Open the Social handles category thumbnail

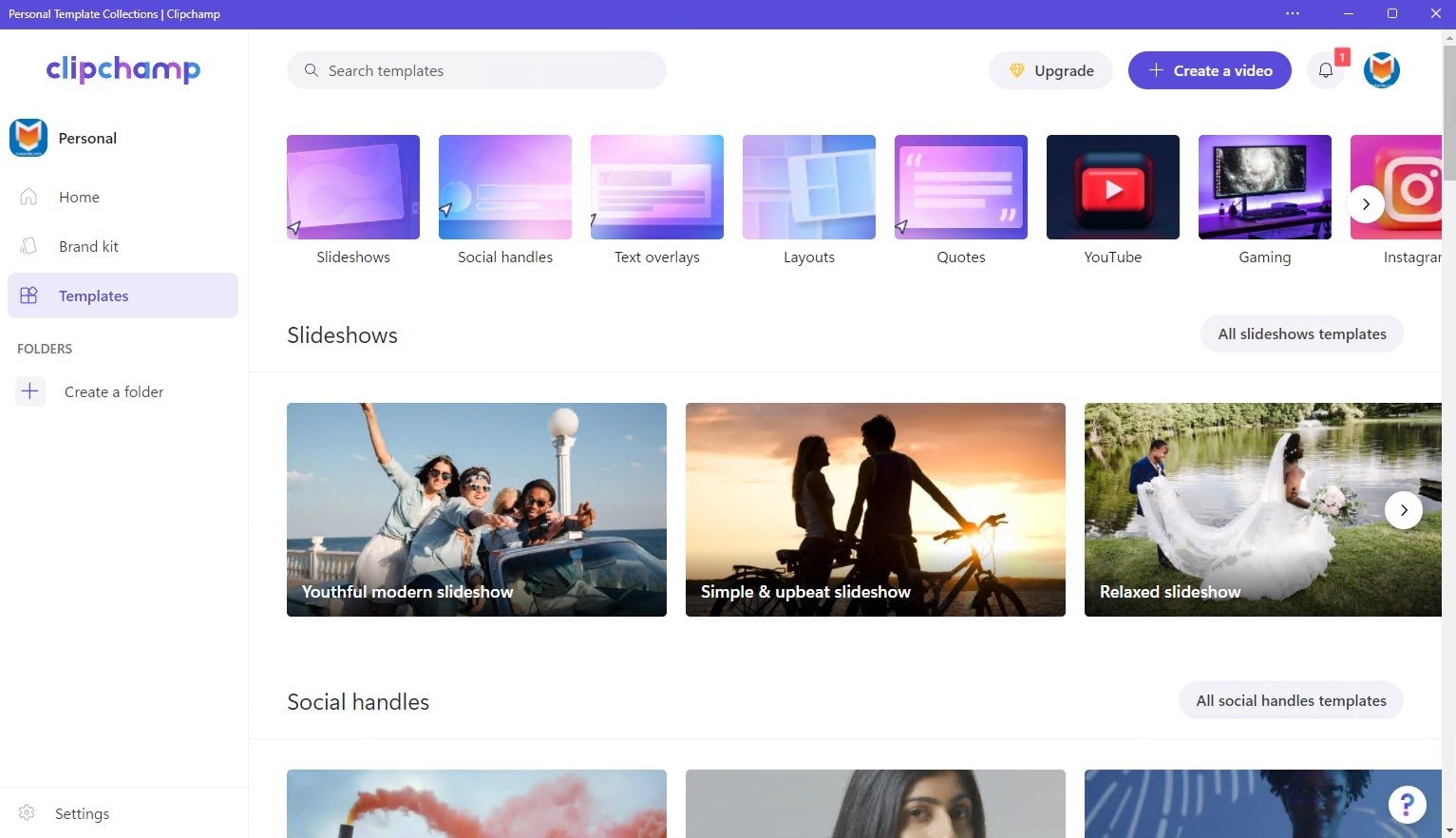click(505, 187)
